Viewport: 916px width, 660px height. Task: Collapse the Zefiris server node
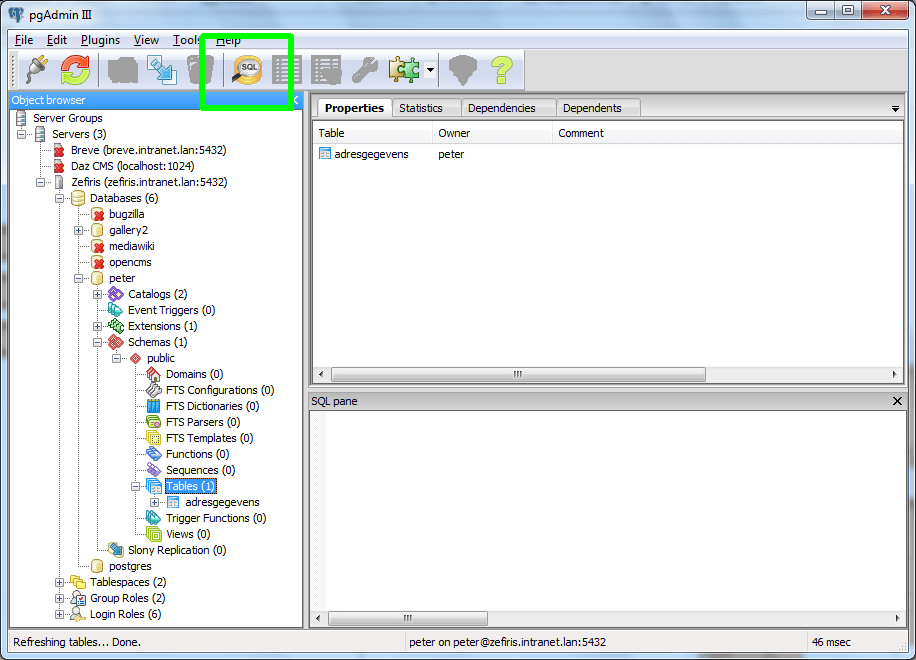[x=40, y=182]
